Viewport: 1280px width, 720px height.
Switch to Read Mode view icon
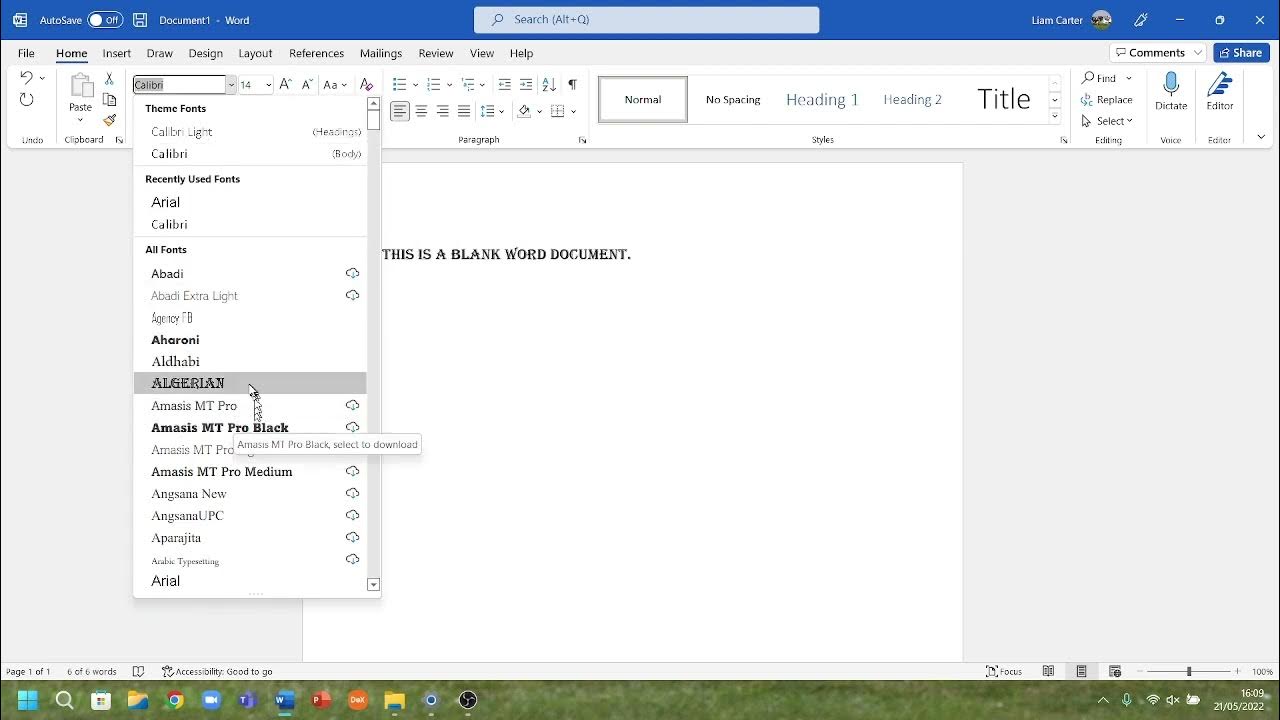pyautogui.click(x=1048, y=672)
